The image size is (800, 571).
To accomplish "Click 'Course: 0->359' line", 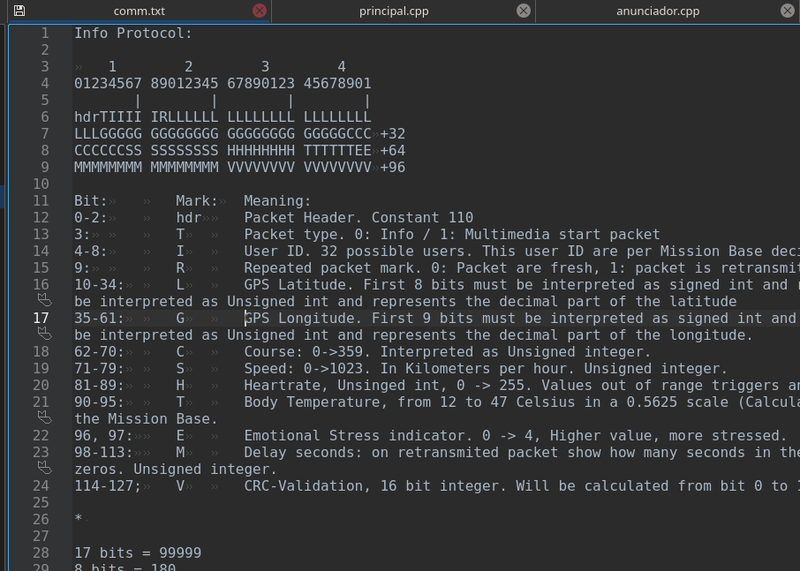I will coord(447,352).
